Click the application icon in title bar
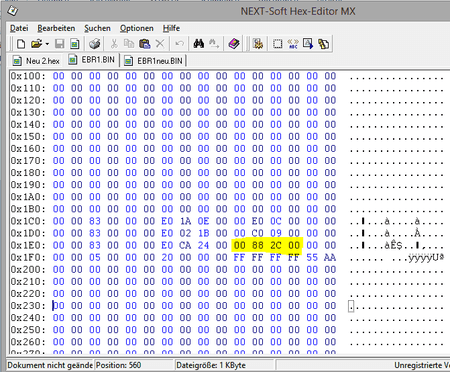450x372 pixels. (12, 11)
